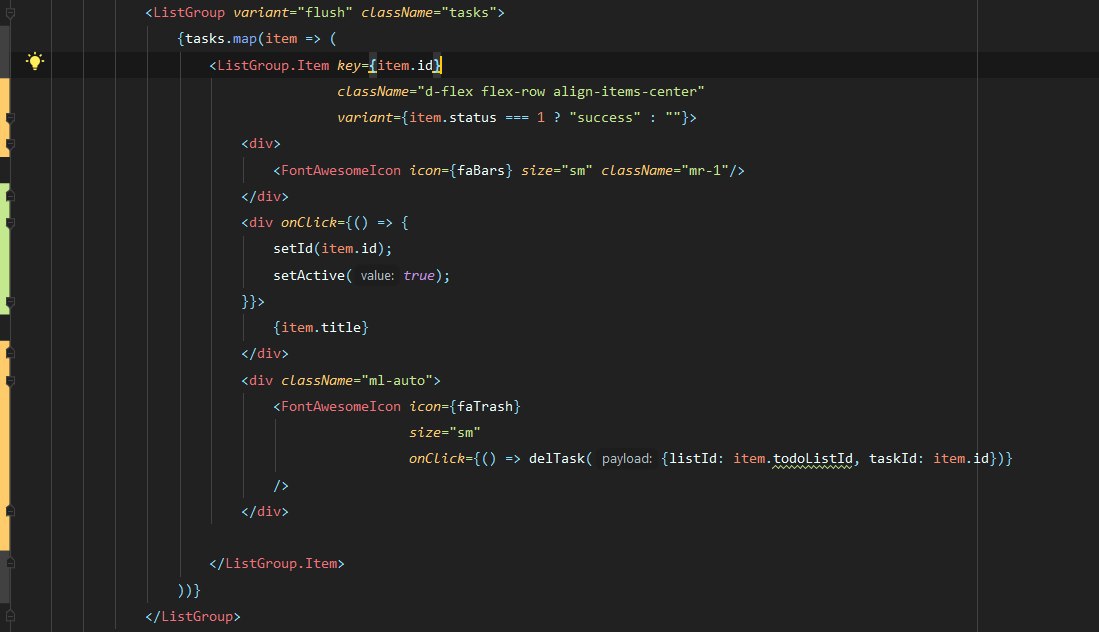Click the {item.title} expression

[x=321, y=327]
